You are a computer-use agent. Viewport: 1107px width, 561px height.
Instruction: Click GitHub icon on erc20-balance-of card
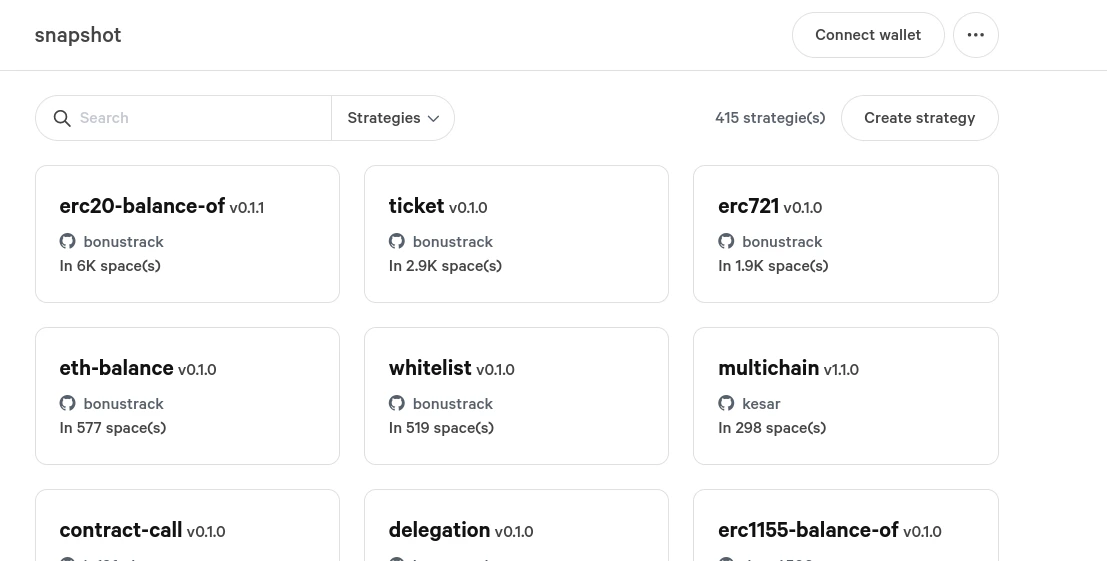(68, 241)
